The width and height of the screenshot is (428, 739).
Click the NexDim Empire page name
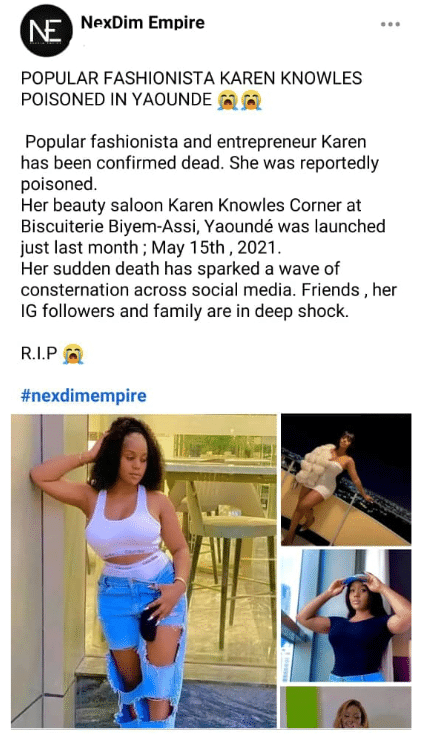(143, 22)
